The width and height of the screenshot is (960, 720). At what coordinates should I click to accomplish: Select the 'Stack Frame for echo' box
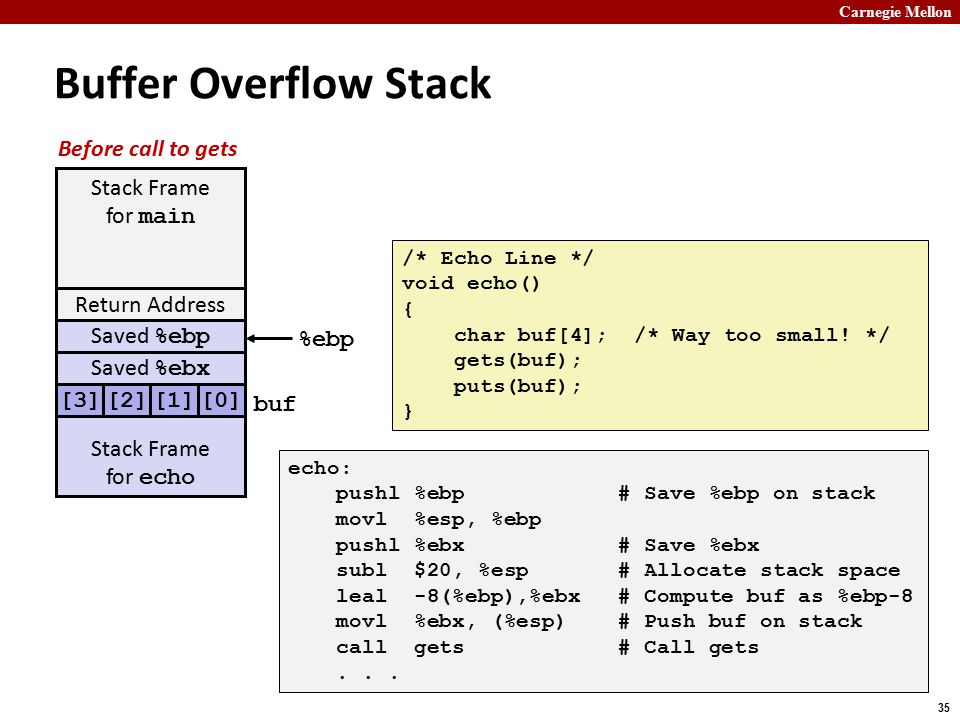(151, 457)
